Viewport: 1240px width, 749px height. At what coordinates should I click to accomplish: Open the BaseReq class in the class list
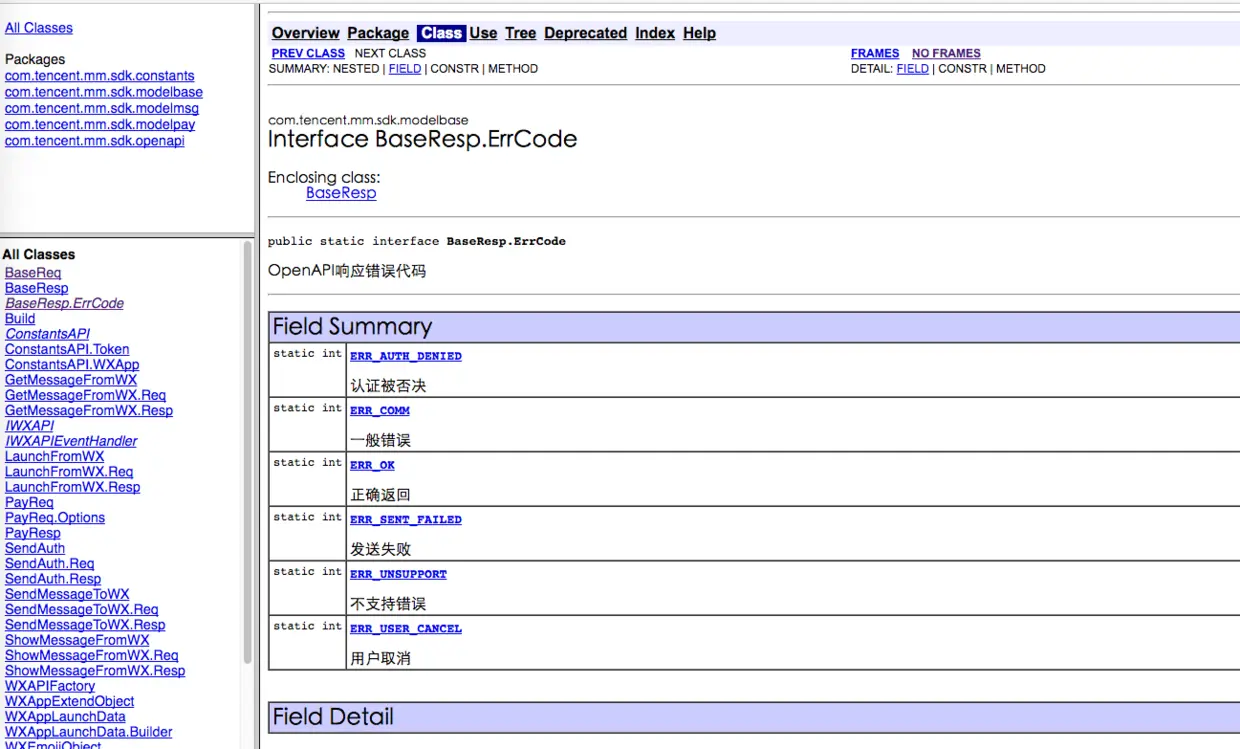pos(33,273)
